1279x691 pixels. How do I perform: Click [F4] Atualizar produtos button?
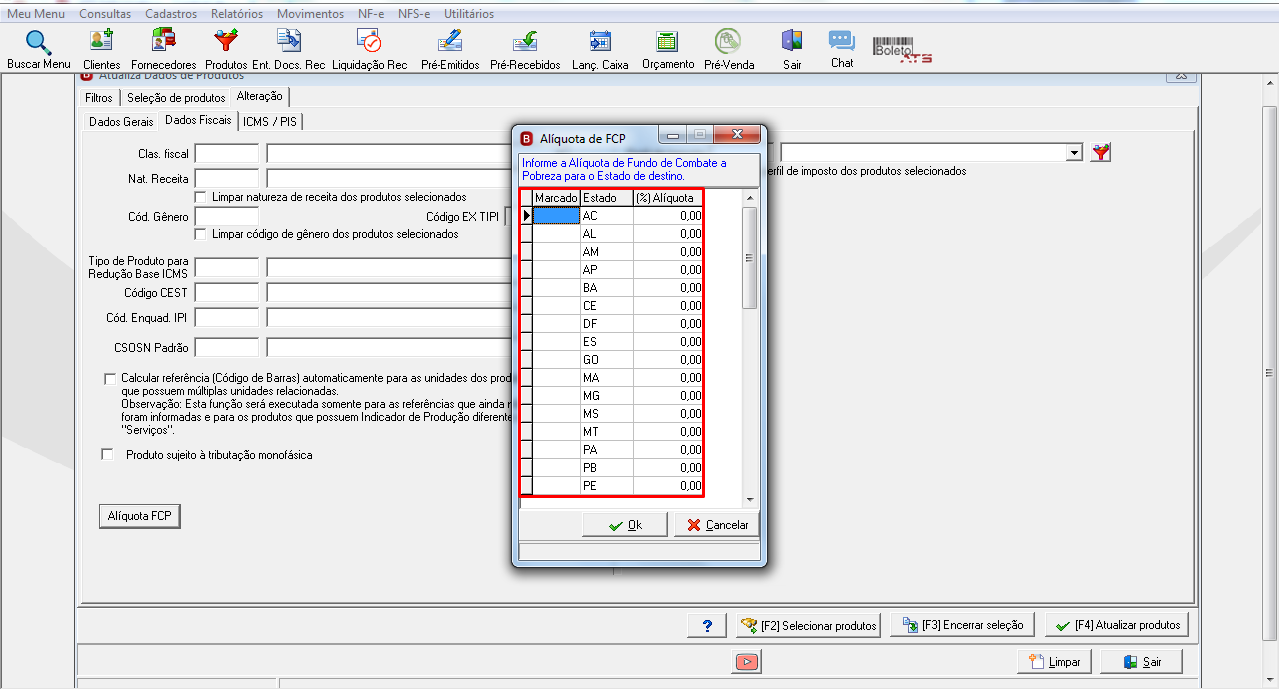coord(1118,625)
